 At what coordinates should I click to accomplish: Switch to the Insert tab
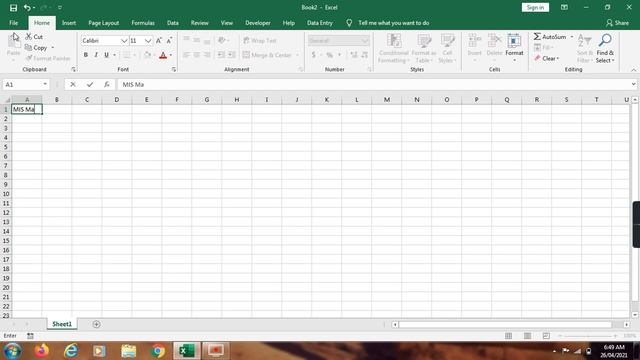click(69, 23)
